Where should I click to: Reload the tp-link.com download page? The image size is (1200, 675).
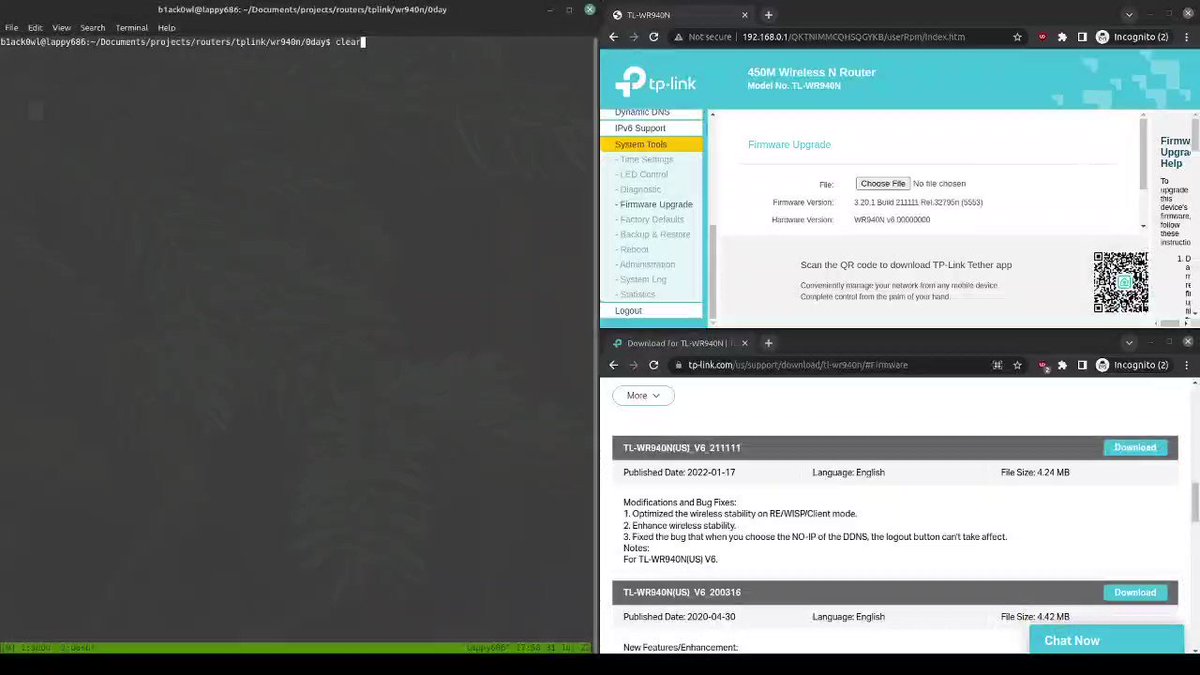(654, 365)
